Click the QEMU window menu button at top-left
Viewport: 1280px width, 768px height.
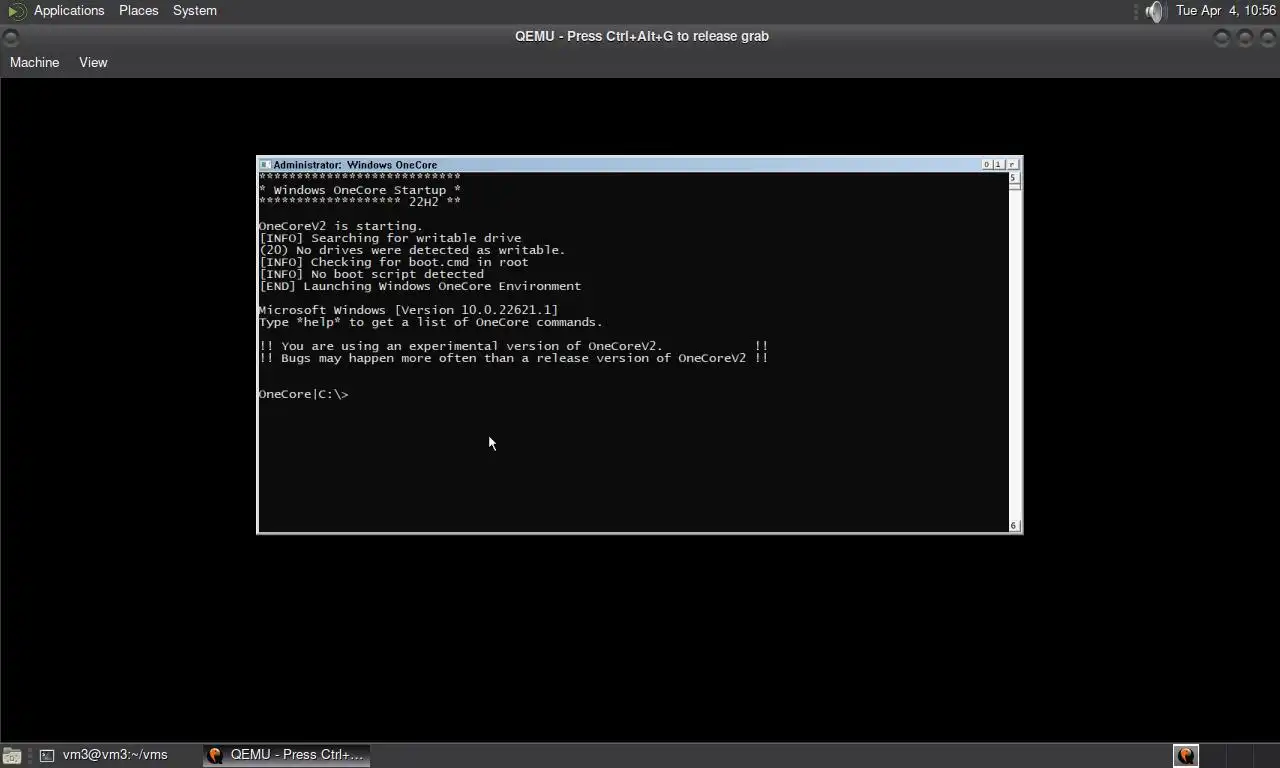click(10, 37)
